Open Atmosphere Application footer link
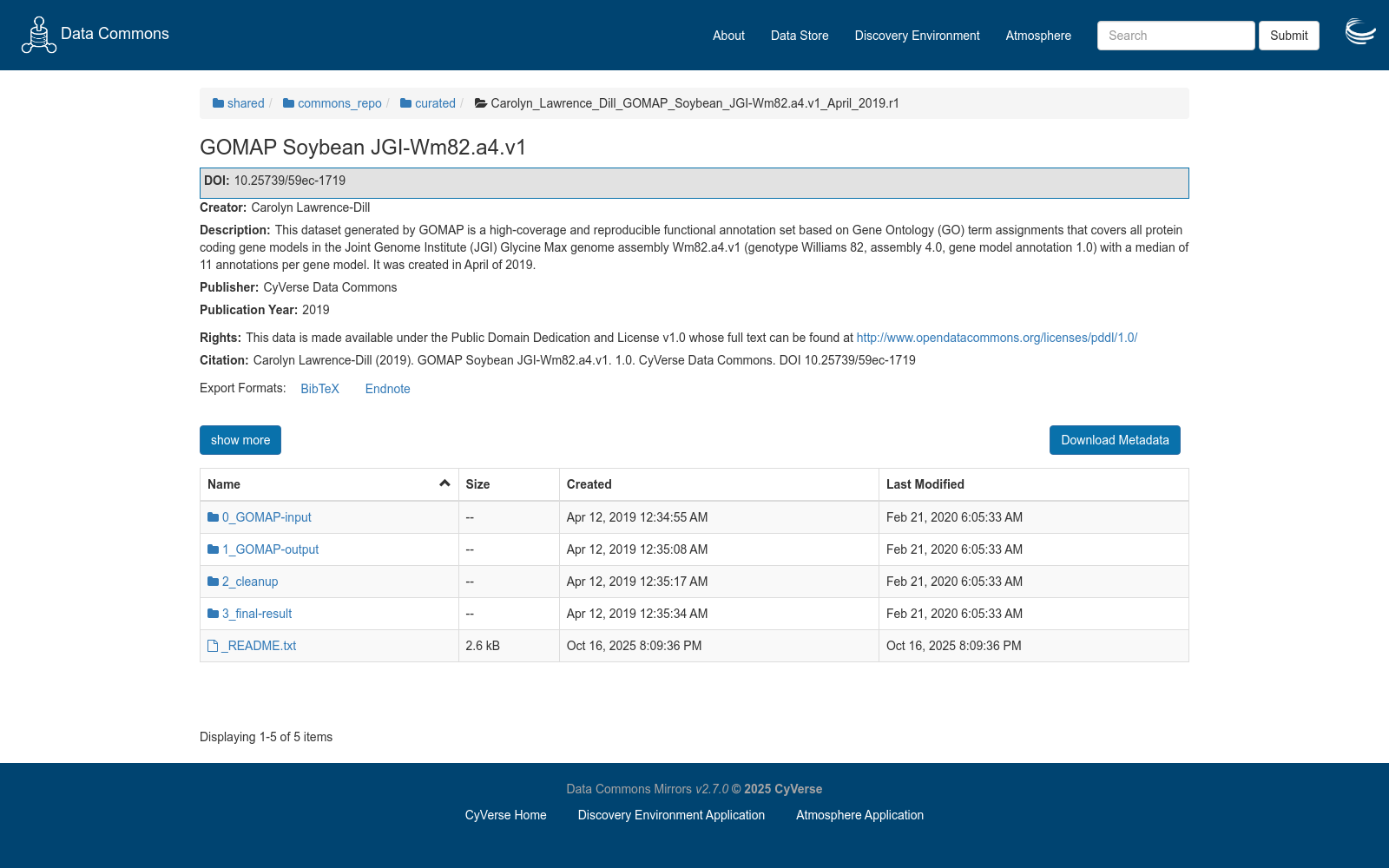Screen dimensions: 1389x868 859,815
